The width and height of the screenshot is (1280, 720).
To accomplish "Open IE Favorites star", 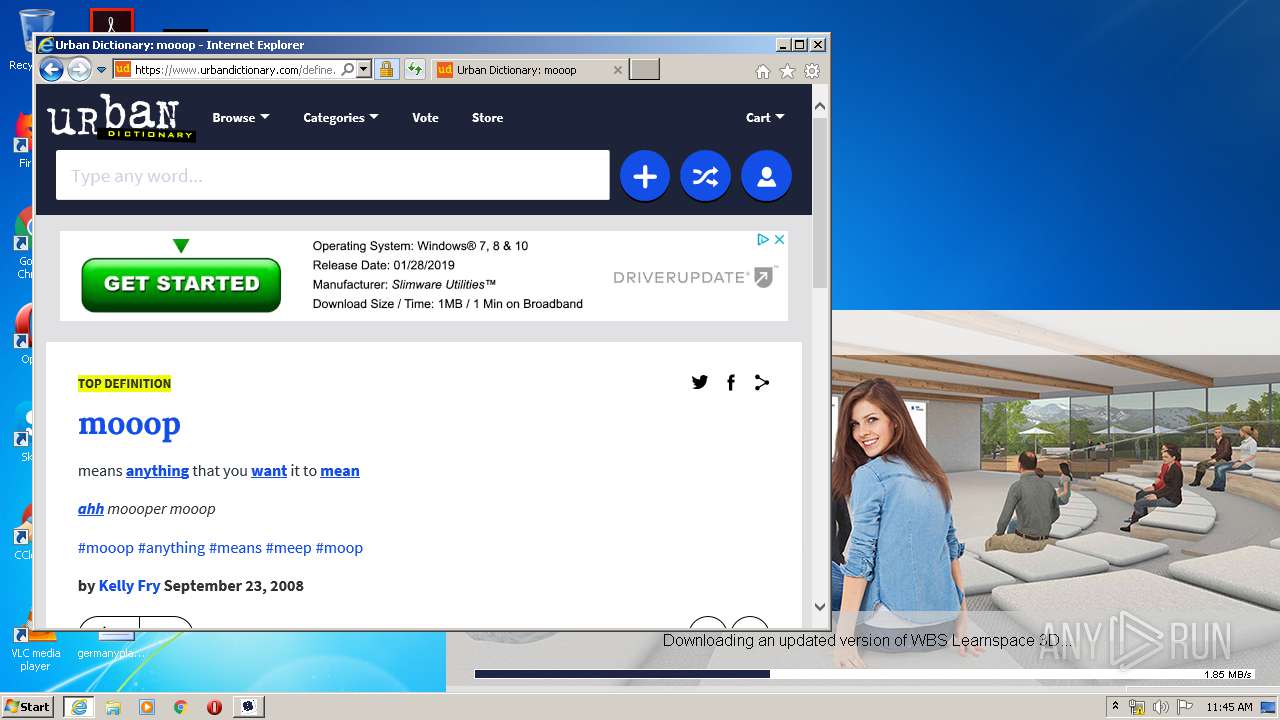I will 788,71.
